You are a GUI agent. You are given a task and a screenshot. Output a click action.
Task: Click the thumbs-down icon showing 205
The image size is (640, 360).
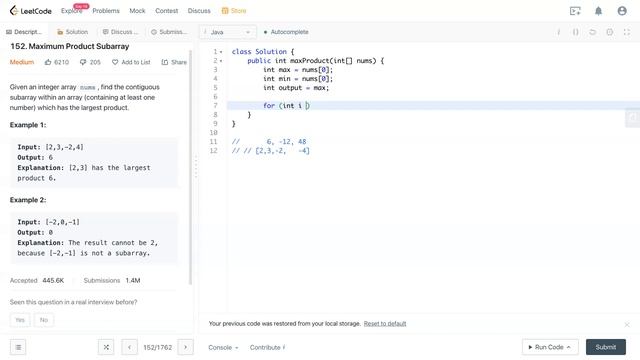click(x=83, y=62)
